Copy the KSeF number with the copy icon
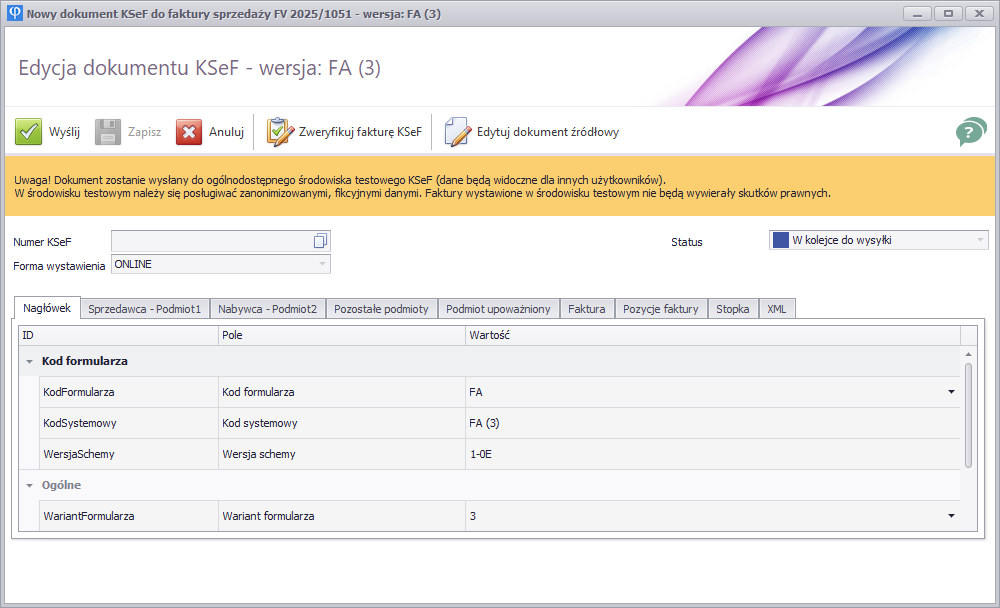 [320, 241]
